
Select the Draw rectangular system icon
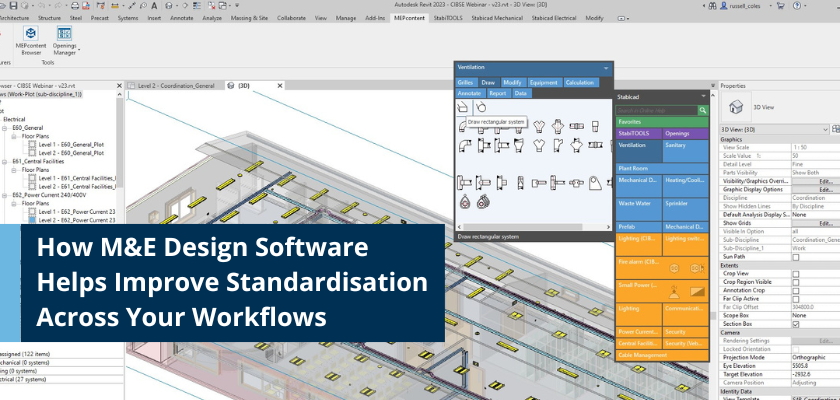[x=463, y=107]
